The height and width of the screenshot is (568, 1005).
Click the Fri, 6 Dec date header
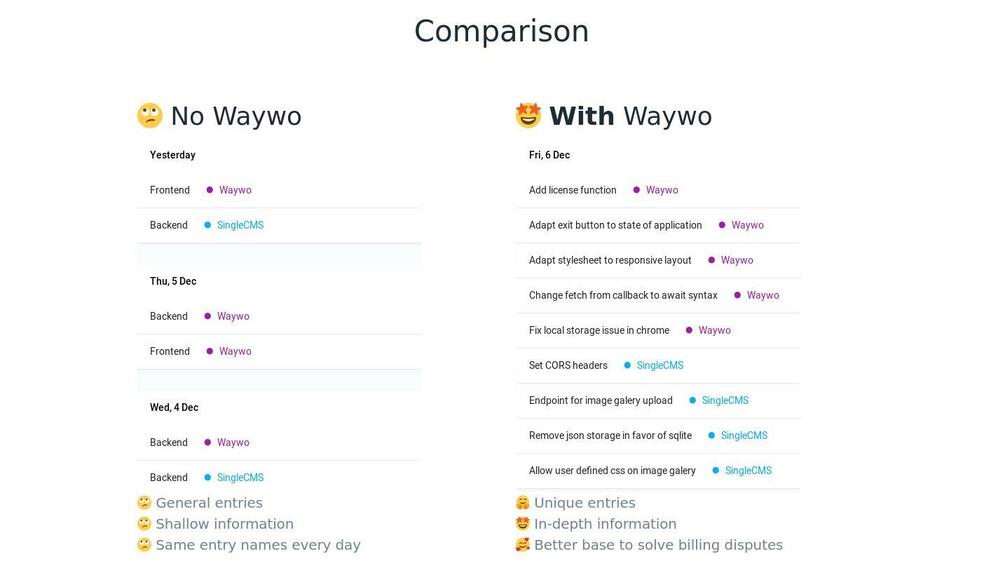(549, 155)
